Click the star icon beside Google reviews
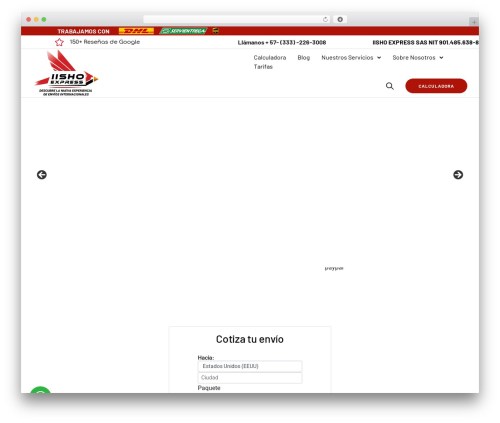The width and height of the screenshot is (500, 423). (x=59, y=42)
